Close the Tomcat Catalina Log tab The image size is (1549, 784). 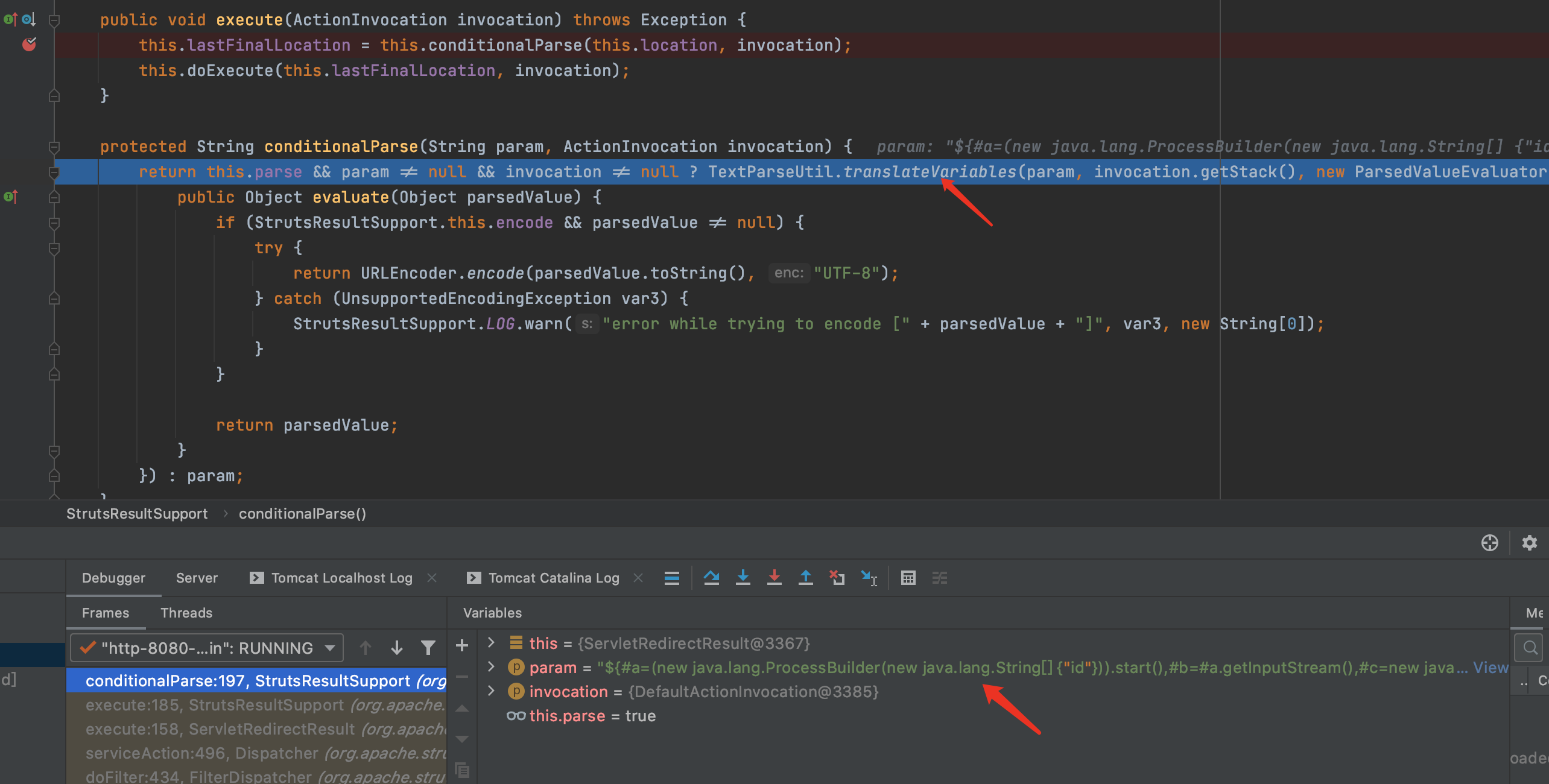[638, 578]
